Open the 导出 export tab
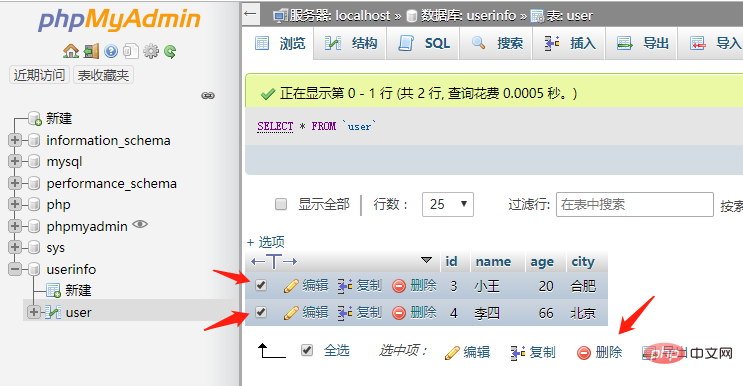 [x=642, y=44]
